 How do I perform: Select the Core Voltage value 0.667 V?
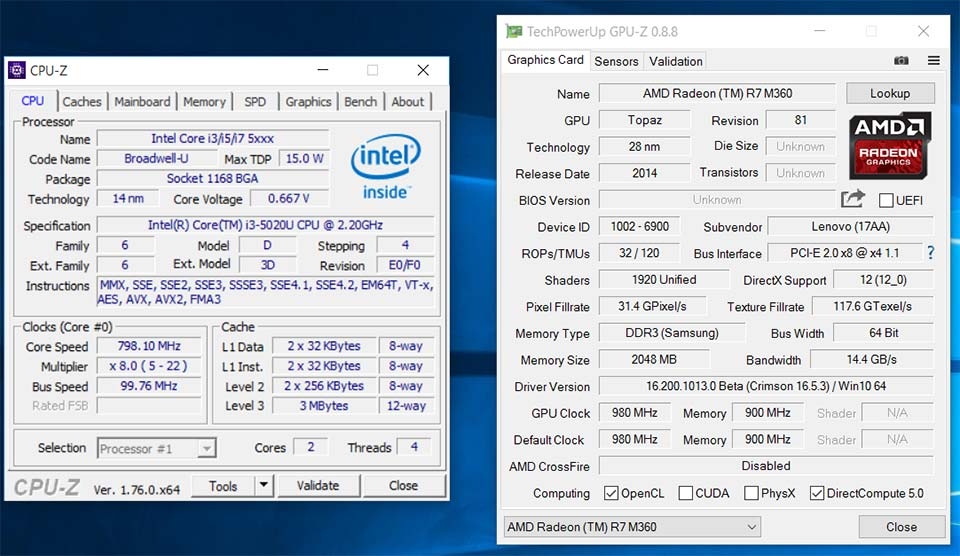click(288, 198)
